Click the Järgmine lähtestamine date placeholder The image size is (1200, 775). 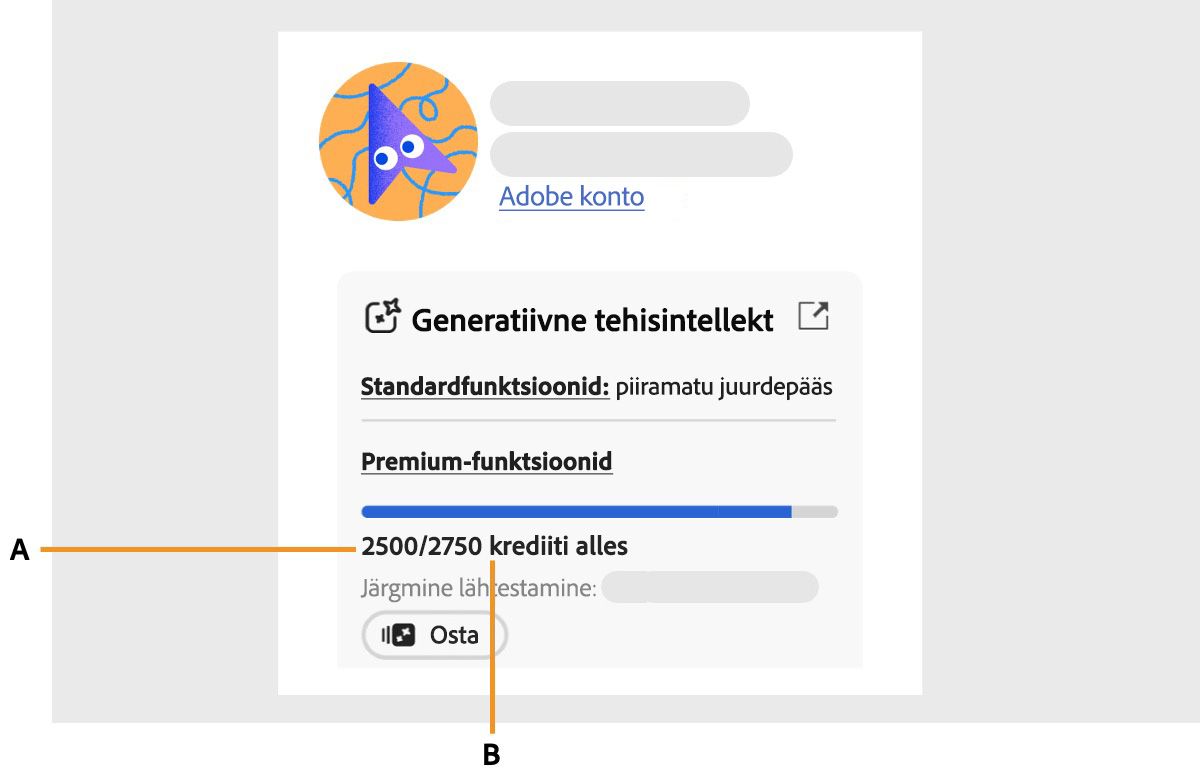710,587
